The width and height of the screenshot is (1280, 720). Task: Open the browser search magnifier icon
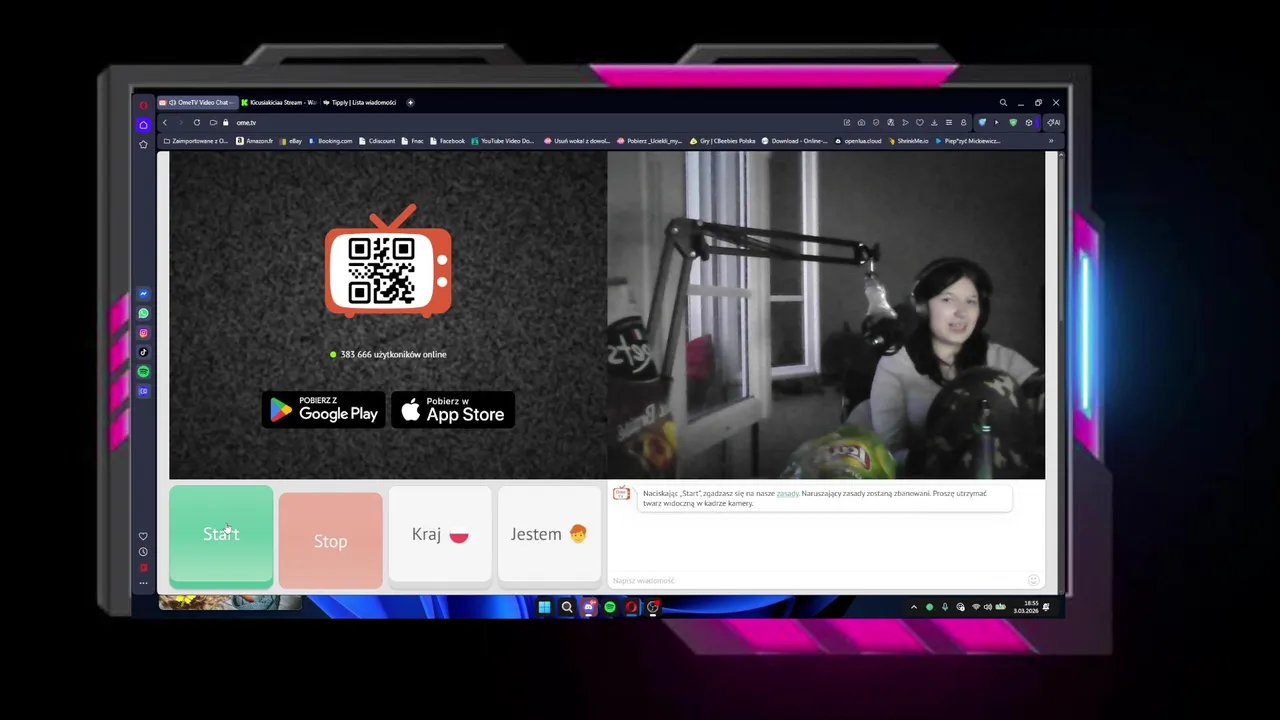(x=1003, y=102)
